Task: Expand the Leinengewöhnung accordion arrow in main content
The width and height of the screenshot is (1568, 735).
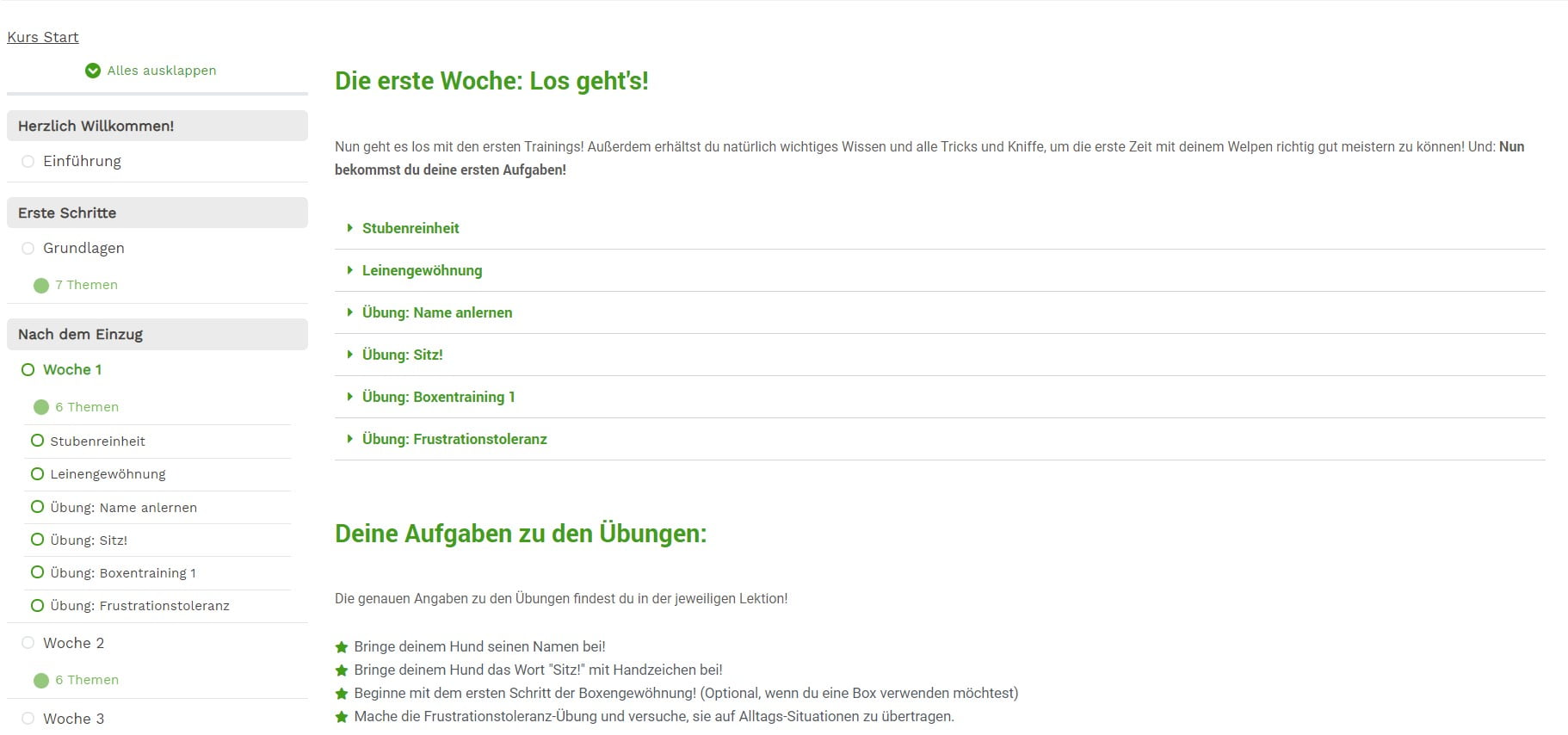Action: tap(349, 270)
